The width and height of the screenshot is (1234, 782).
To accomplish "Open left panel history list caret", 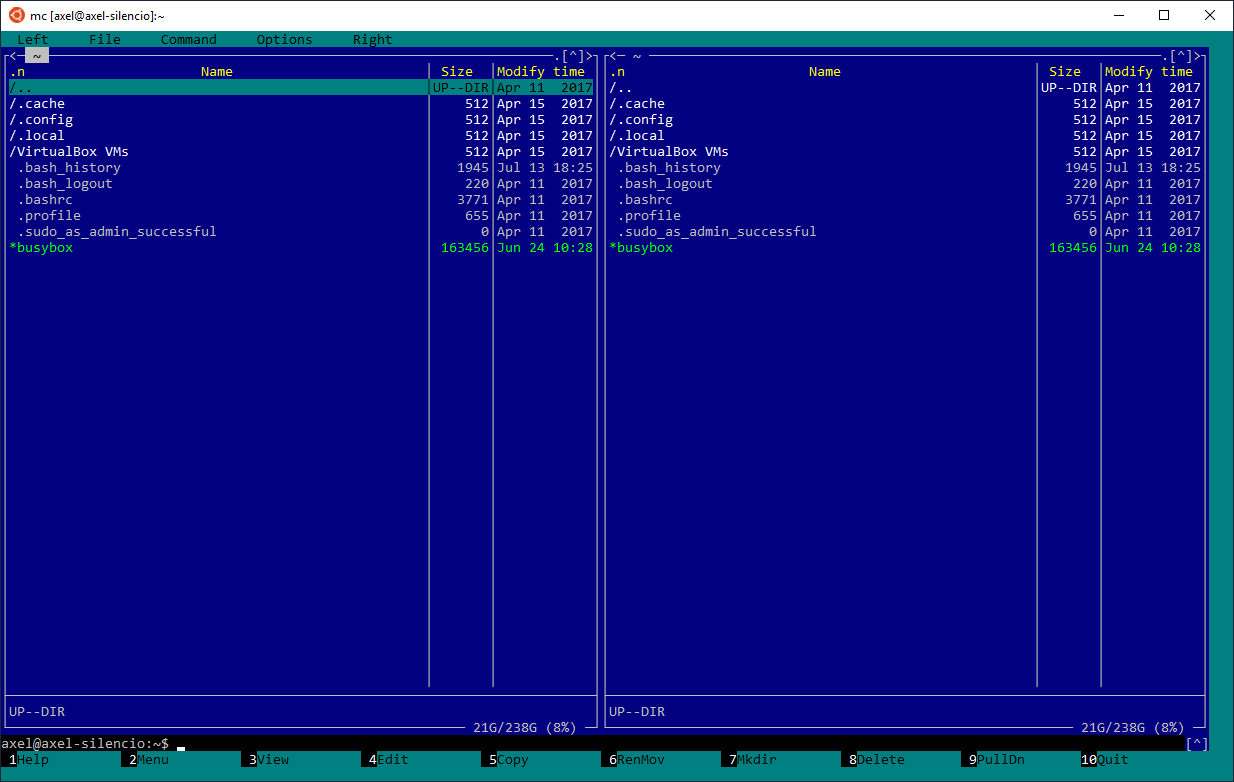I will tap(573, 56).
